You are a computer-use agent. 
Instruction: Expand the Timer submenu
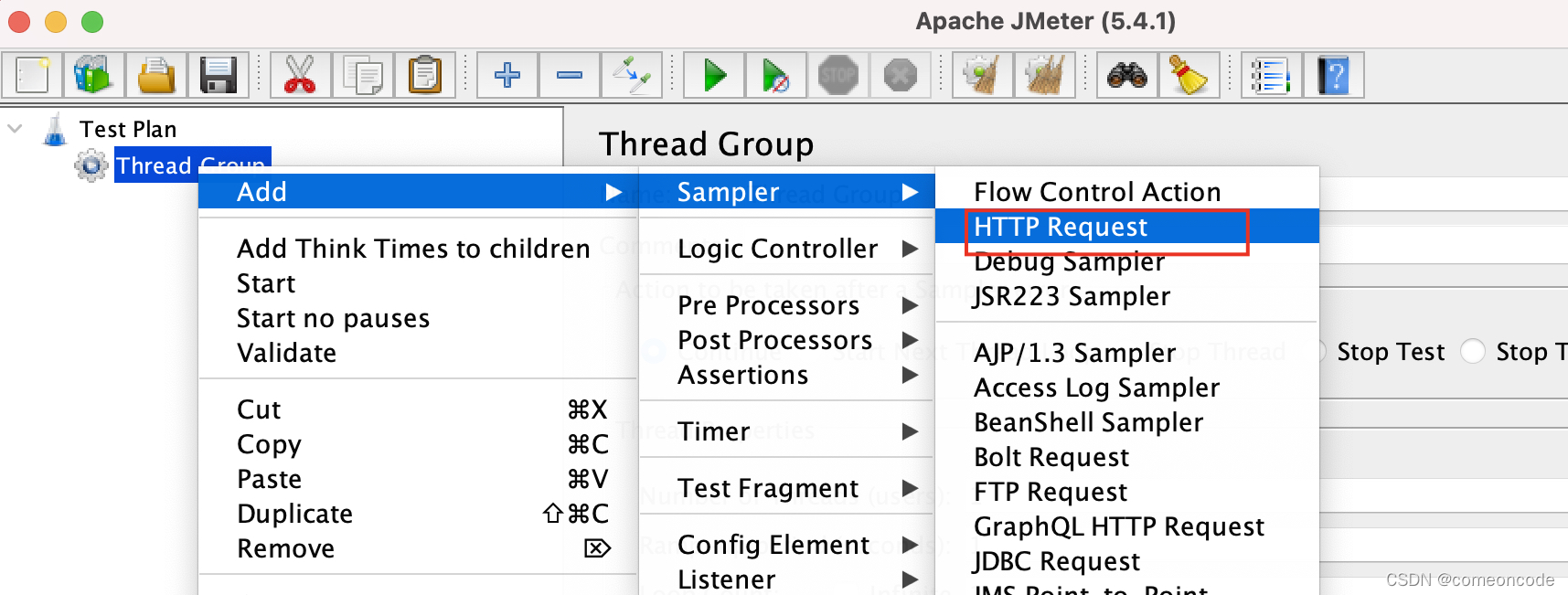[x=786, y=431]
